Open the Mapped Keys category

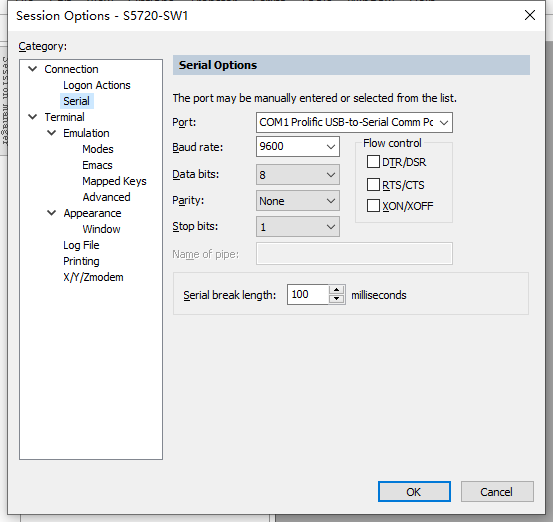pos(114,181)
